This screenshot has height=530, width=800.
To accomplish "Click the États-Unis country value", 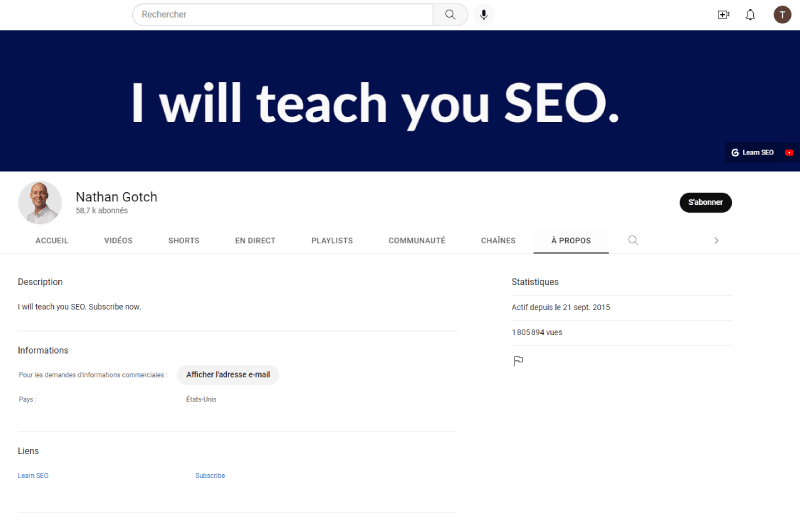I will coord(201,399).
